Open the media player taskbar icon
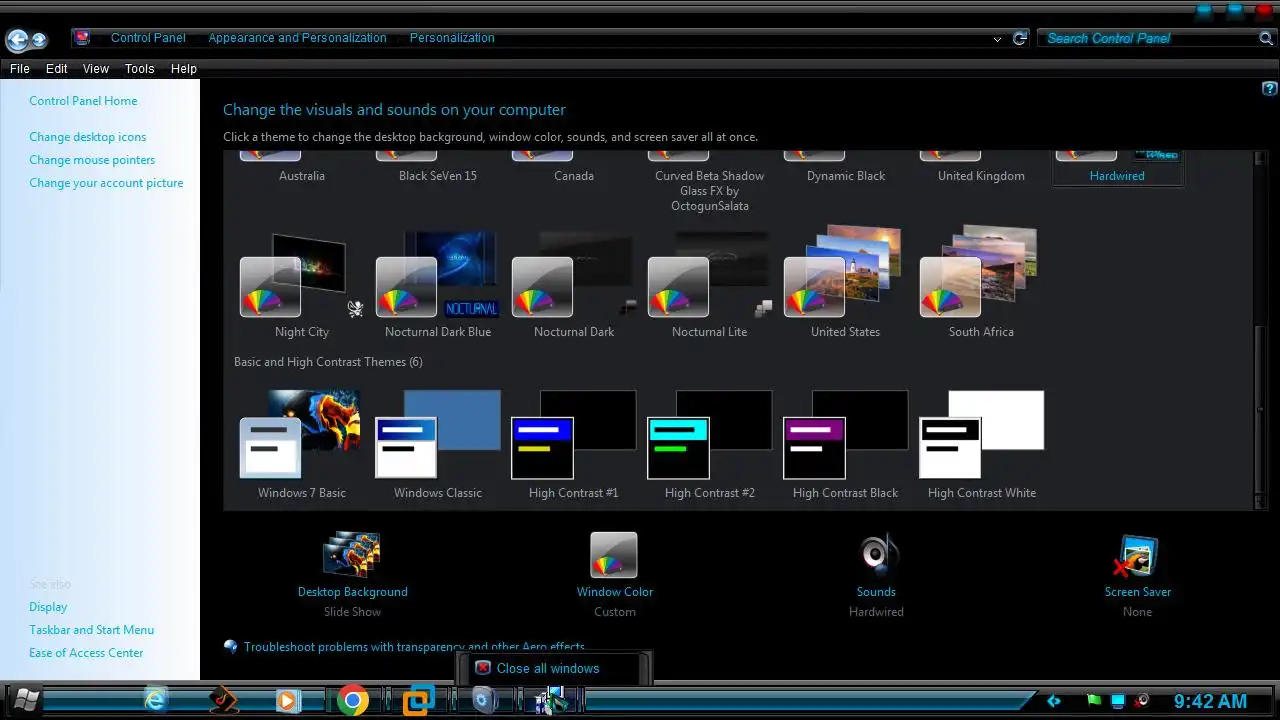 287,700
